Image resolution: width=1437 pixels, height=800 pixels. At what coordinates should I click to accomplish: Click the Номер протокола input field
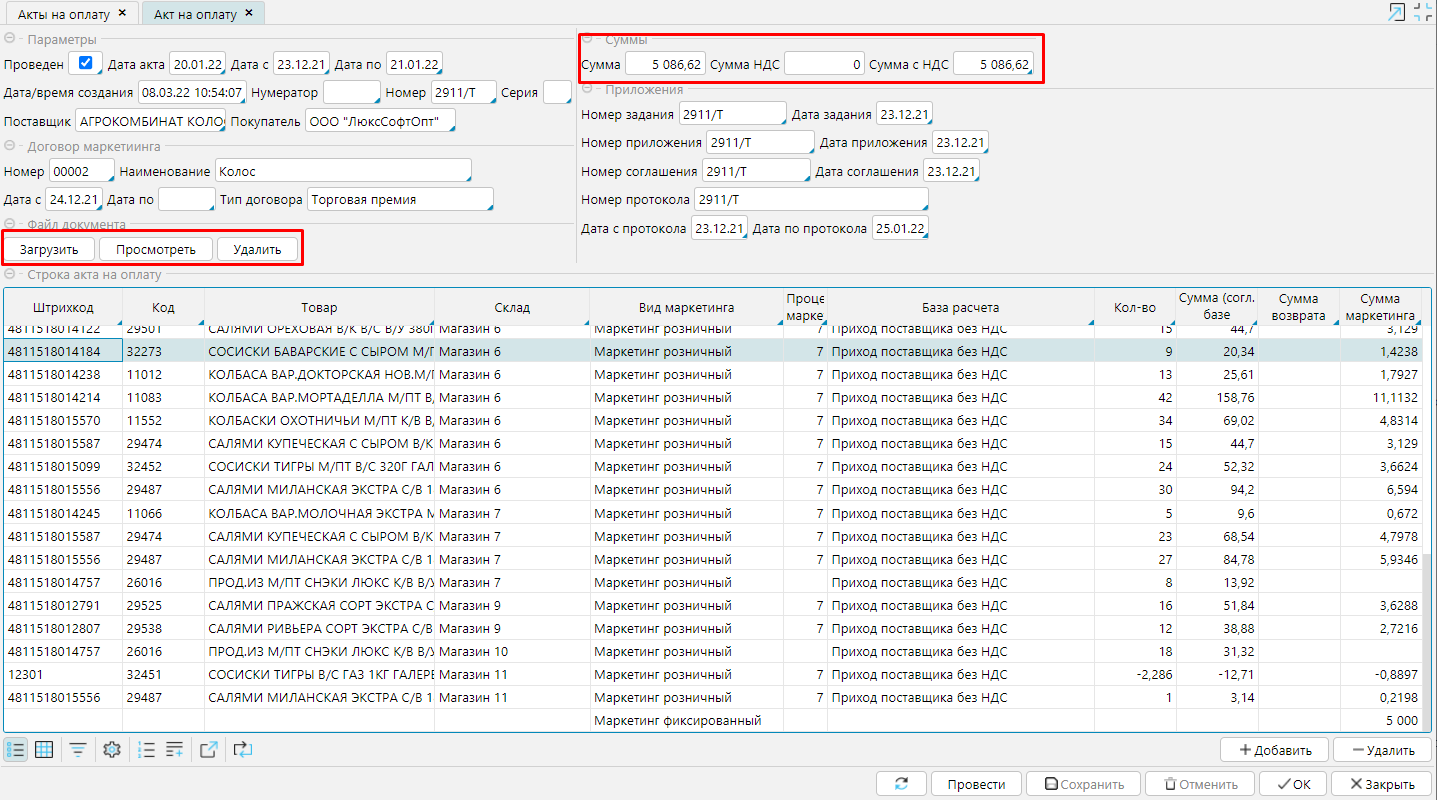click(x=810, y=200)
